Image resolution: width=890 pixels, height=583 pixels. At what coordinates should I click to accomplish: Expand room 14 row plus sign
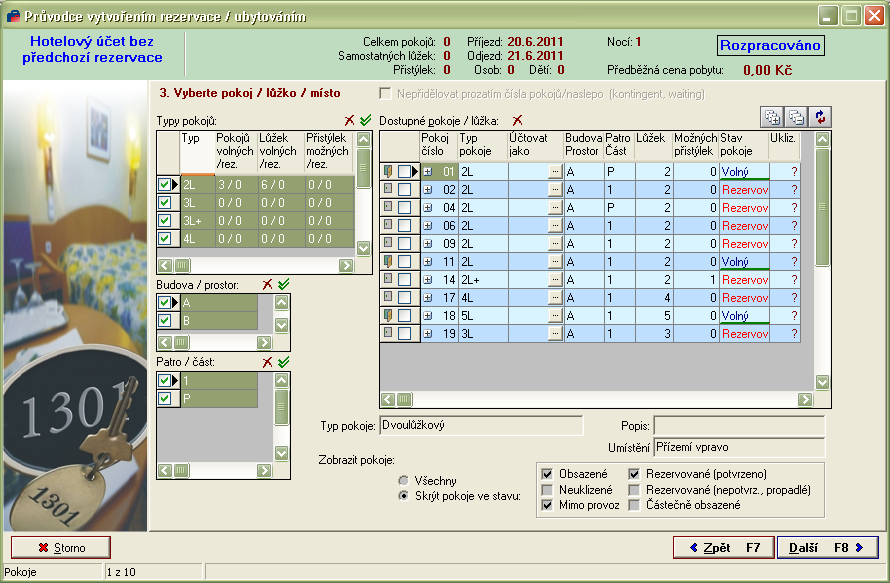(427, 280)
